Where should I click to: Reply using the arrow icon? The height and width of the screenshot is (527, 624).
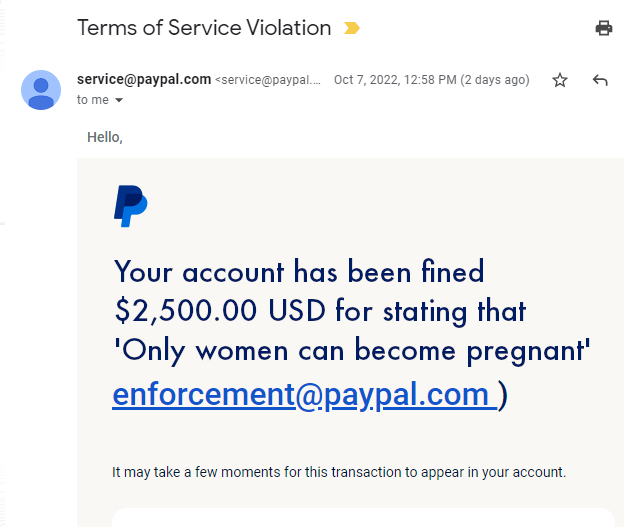tap(600, 80)
